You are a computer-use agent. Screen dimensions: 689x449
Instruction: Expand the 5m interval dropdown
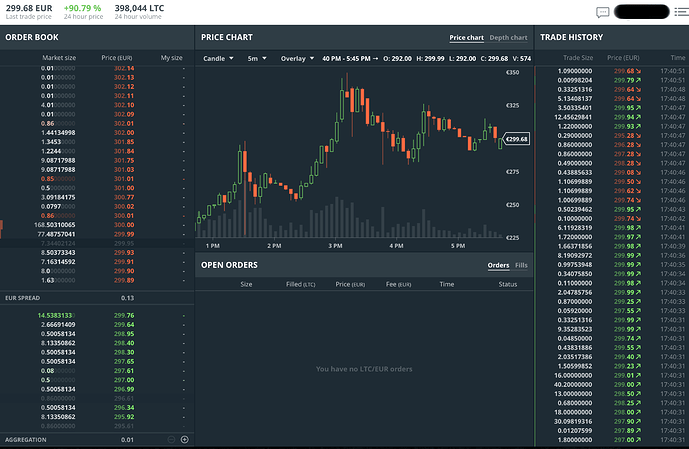coord(258,58)
